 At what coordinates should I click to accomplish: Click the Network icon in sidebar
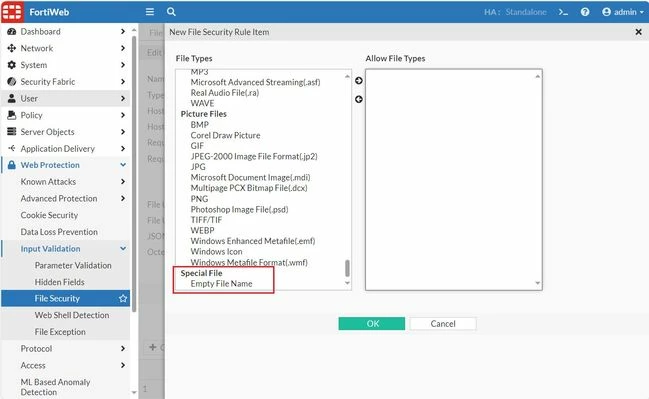point(12,48)
